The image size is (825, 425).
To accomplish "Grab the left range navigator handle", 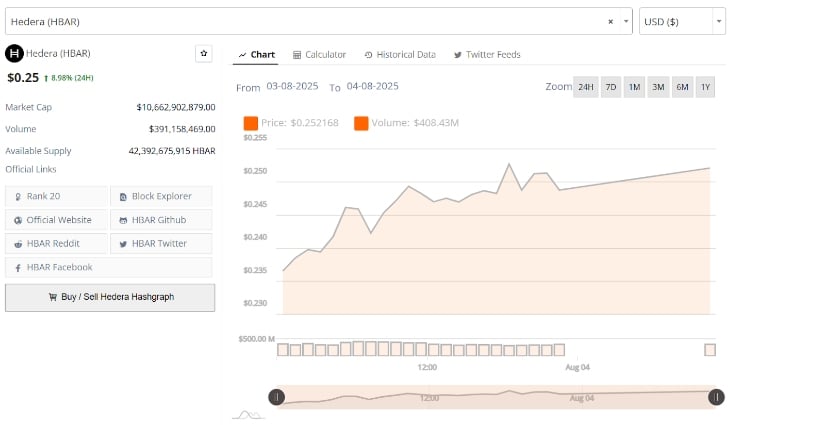I will coord(277,397).
